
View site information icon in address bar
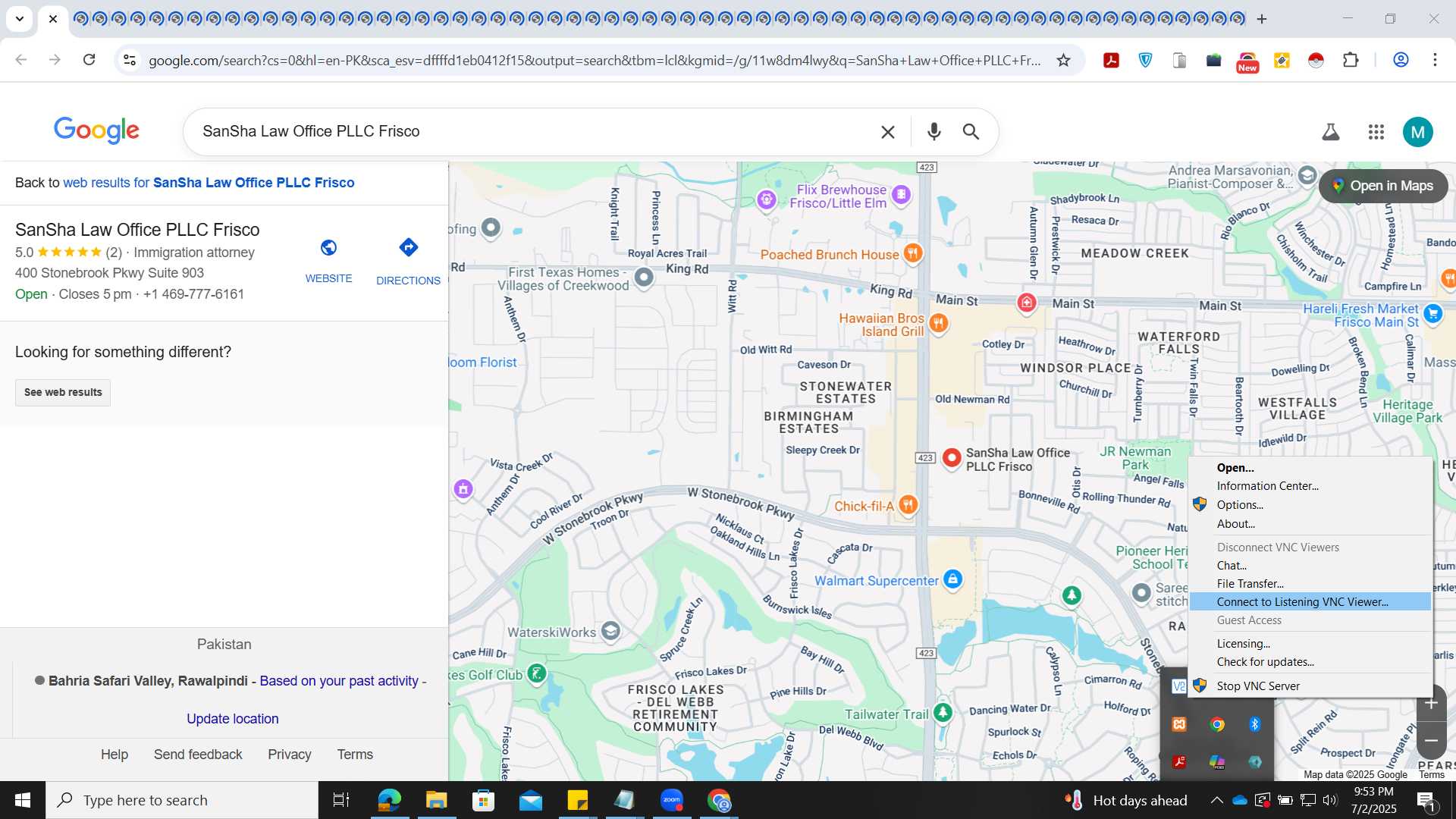point(130,60)
